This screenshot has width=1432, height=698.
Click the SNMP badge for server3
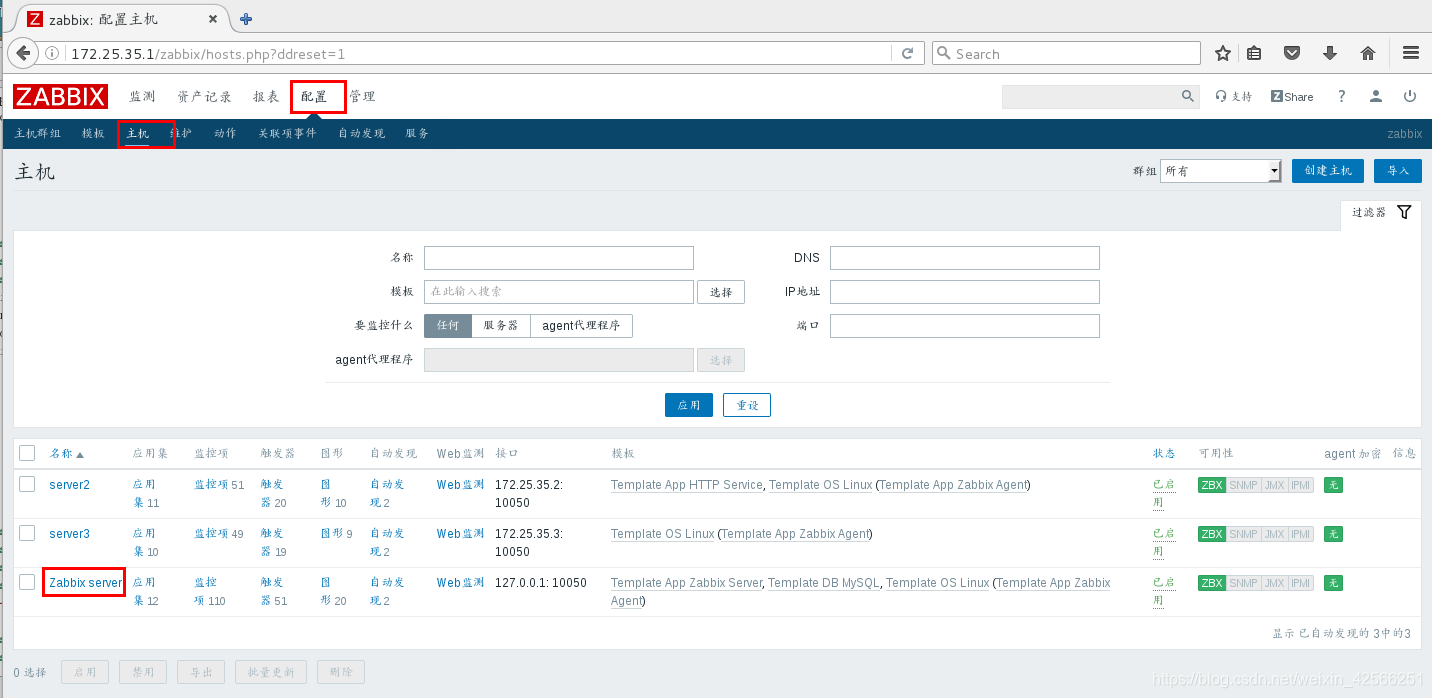click(1243, 534)
